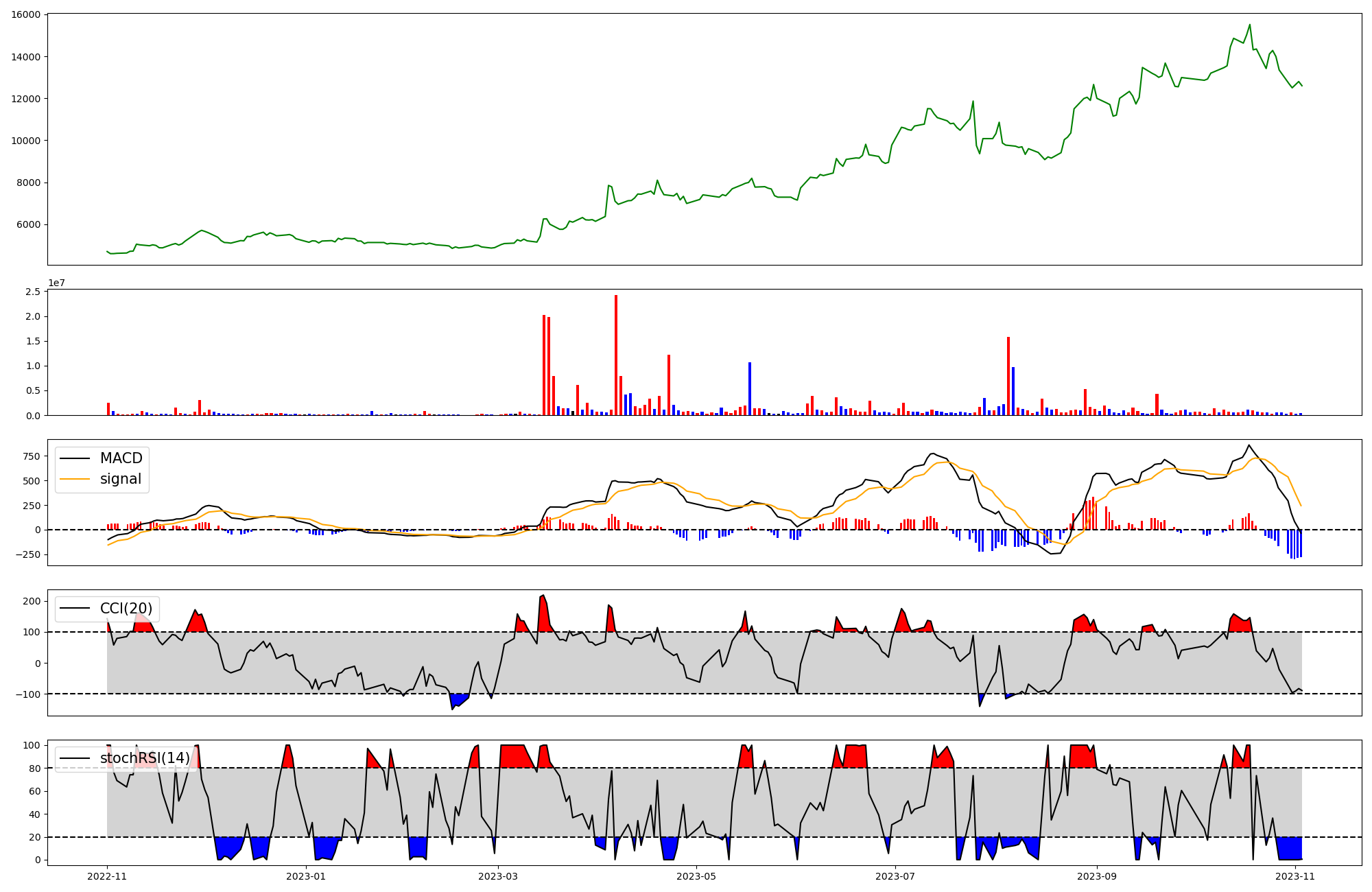Click the 2023-01 x-axis date label
Image resolution: width=1372 pixels, height=892 pixels.
306,876
